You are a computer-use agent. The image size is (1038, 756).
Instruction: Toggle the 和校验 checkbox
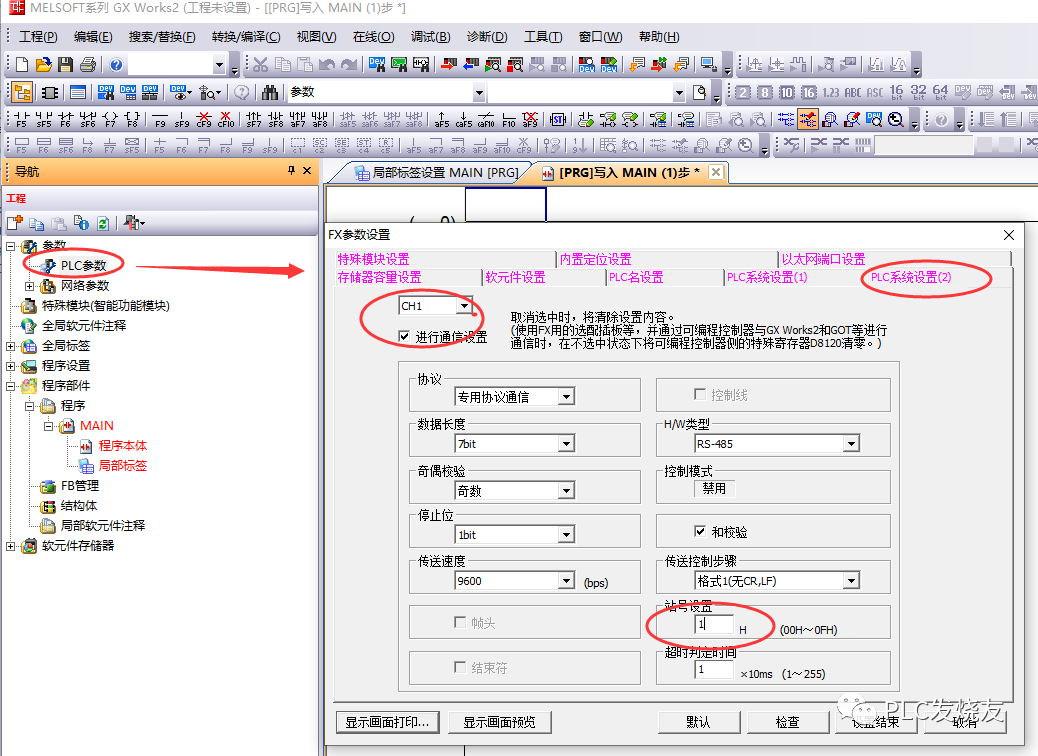click(700, 532)
